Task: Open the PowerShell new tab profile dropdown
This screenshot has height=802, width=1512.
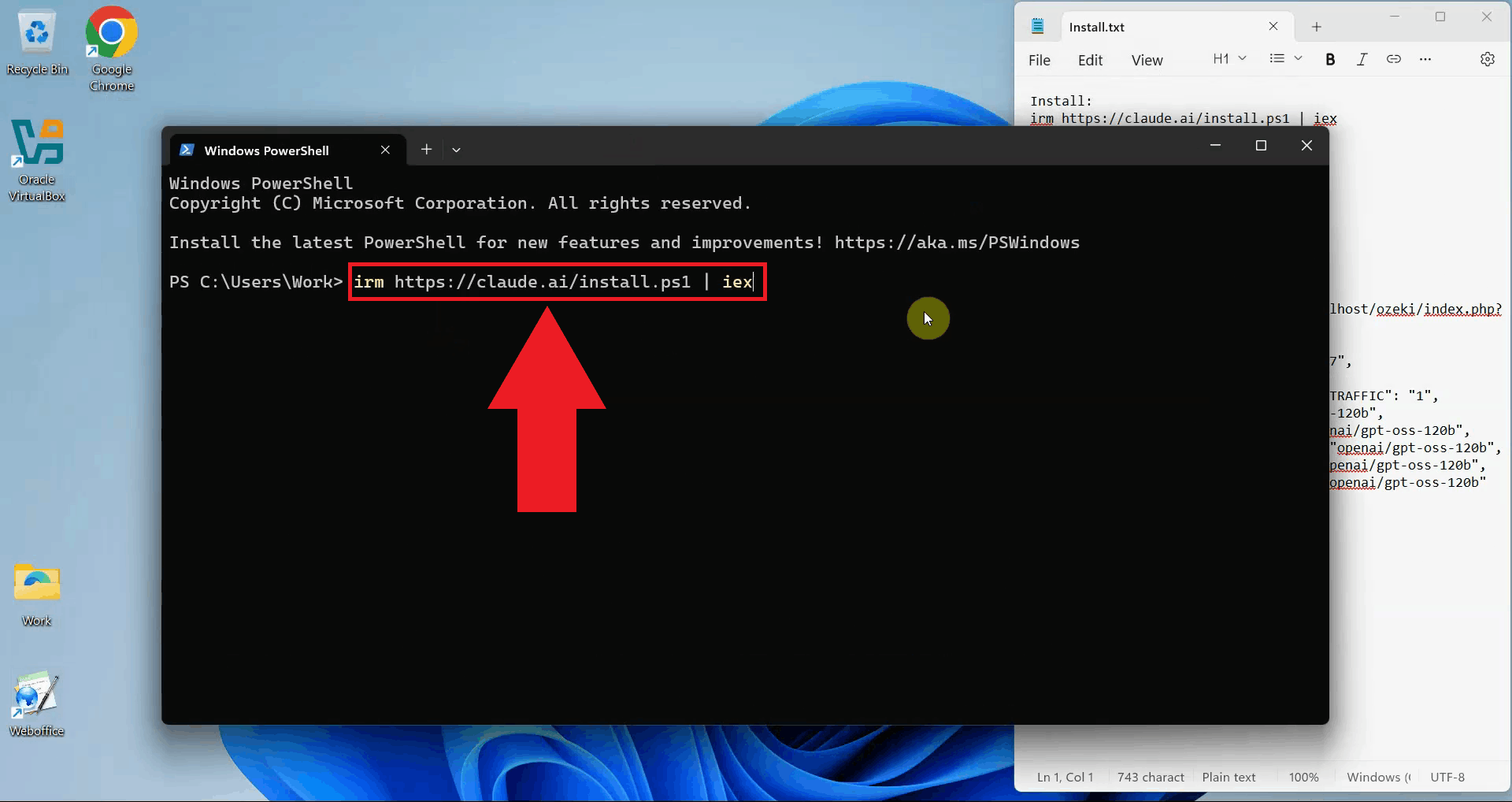Action: (456, 150)
